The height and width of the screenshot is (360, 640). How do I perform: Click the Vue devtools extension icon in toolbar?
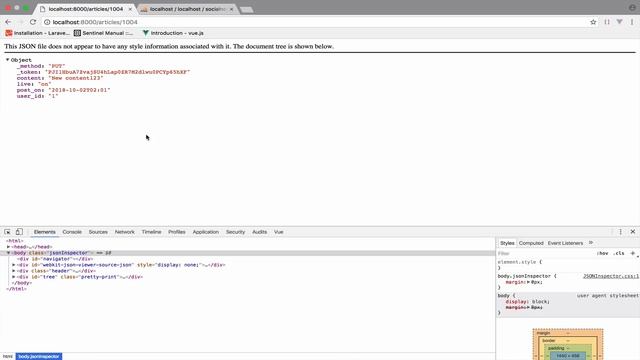(x=620, y=22)
